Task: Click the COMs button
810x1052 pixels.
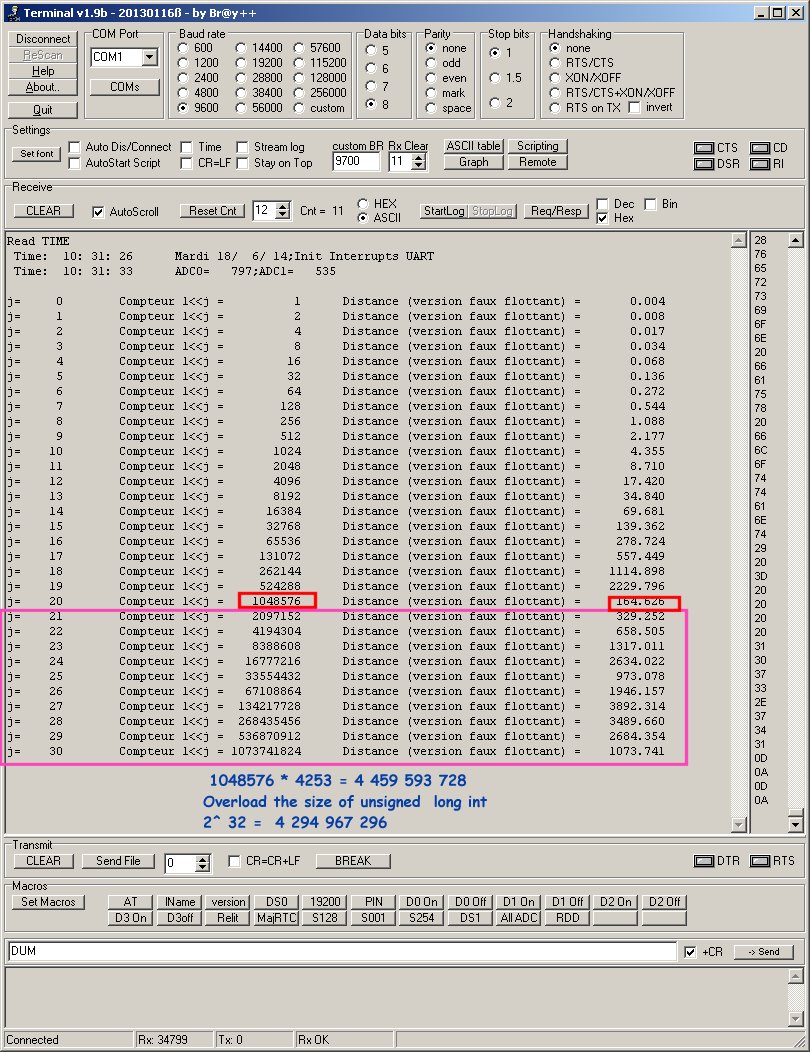Action: click(x=125, y=87)
